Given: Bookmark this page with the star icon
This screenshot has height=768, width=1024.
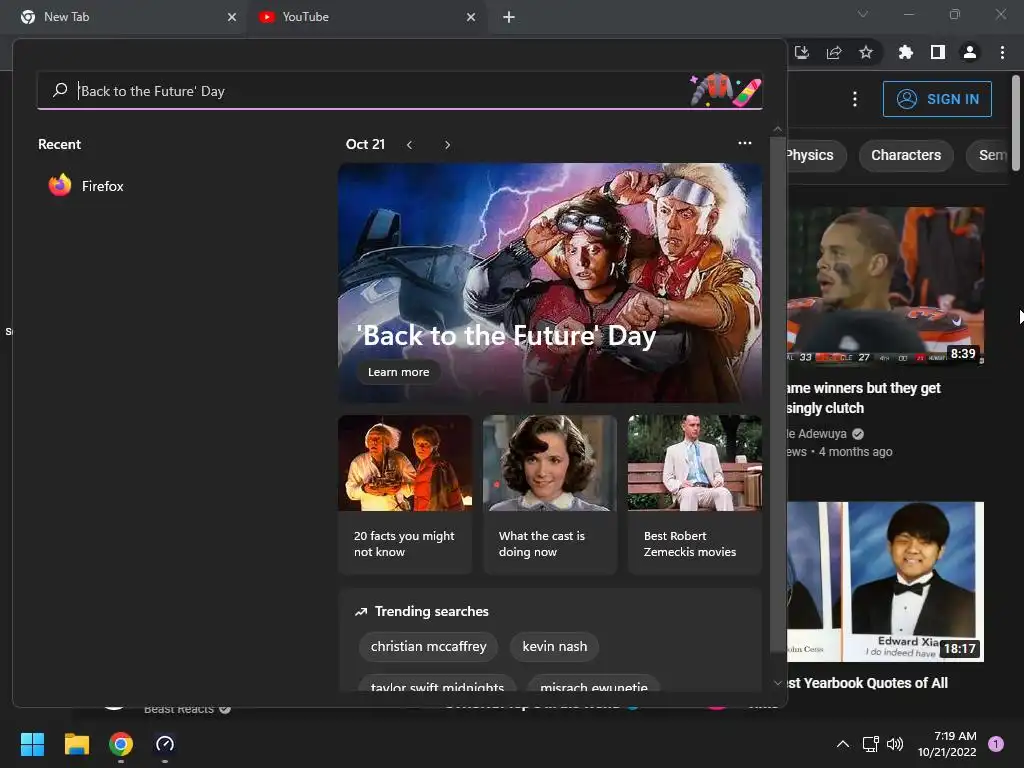Looking at the screenshot, I should (866, 52).
